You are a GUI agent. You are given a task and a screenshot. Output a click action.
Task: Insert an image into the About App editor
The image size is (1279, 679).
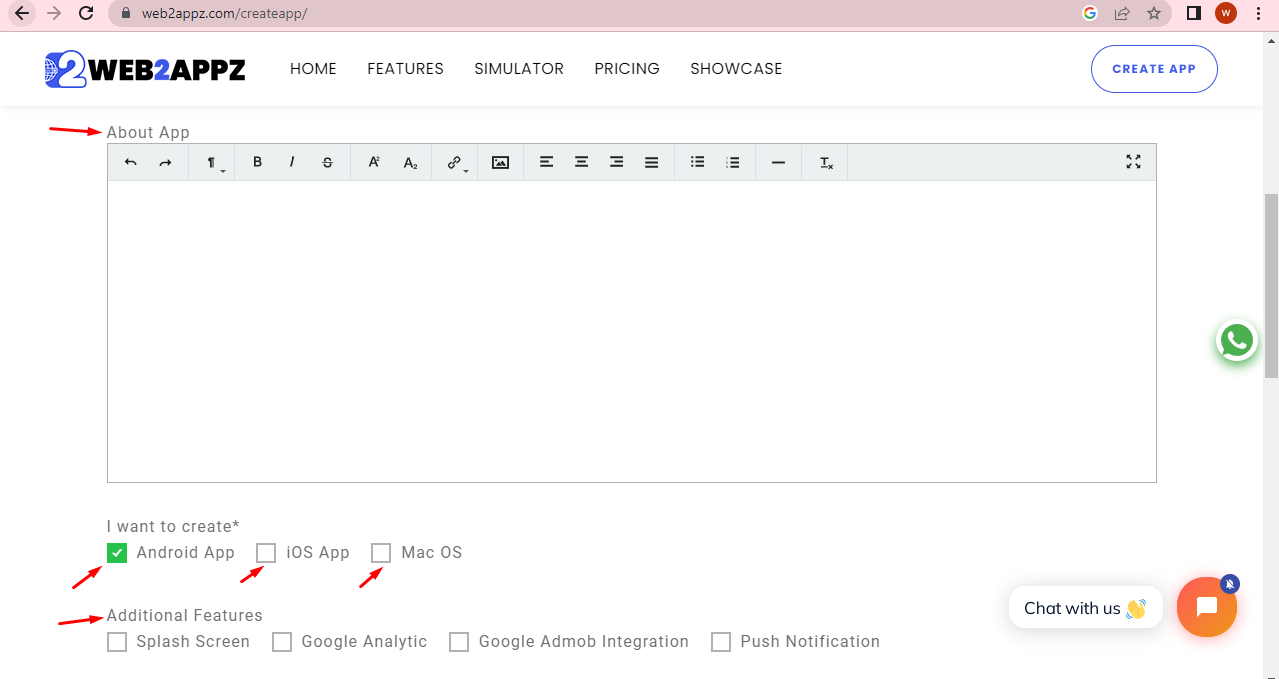pyautogui.click(x=500, y=161)
